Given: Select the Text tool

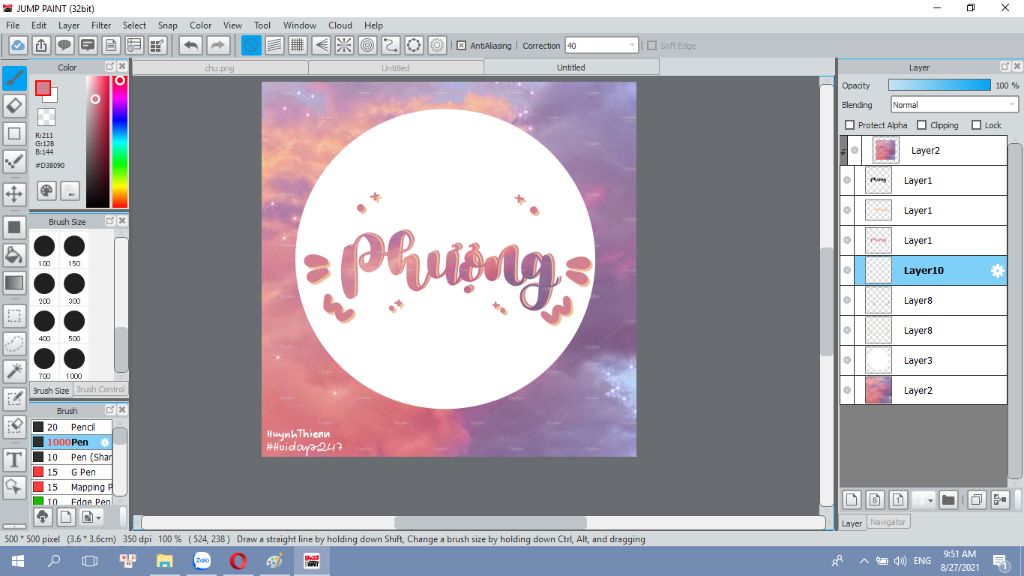Looking at the screenshot, I should pyautogui.click(x=14, y=460).
